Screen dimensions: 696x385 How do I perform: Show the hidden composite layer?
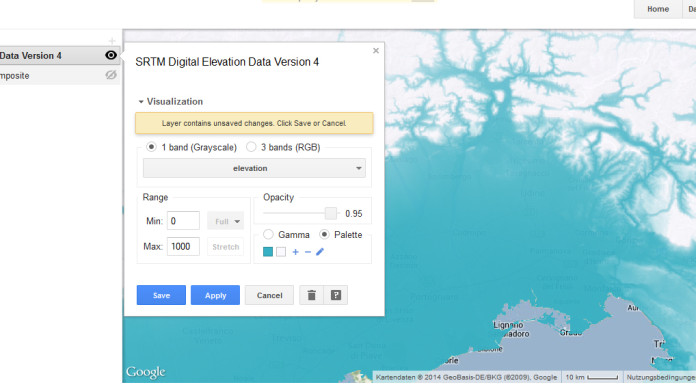coord(111,75)
